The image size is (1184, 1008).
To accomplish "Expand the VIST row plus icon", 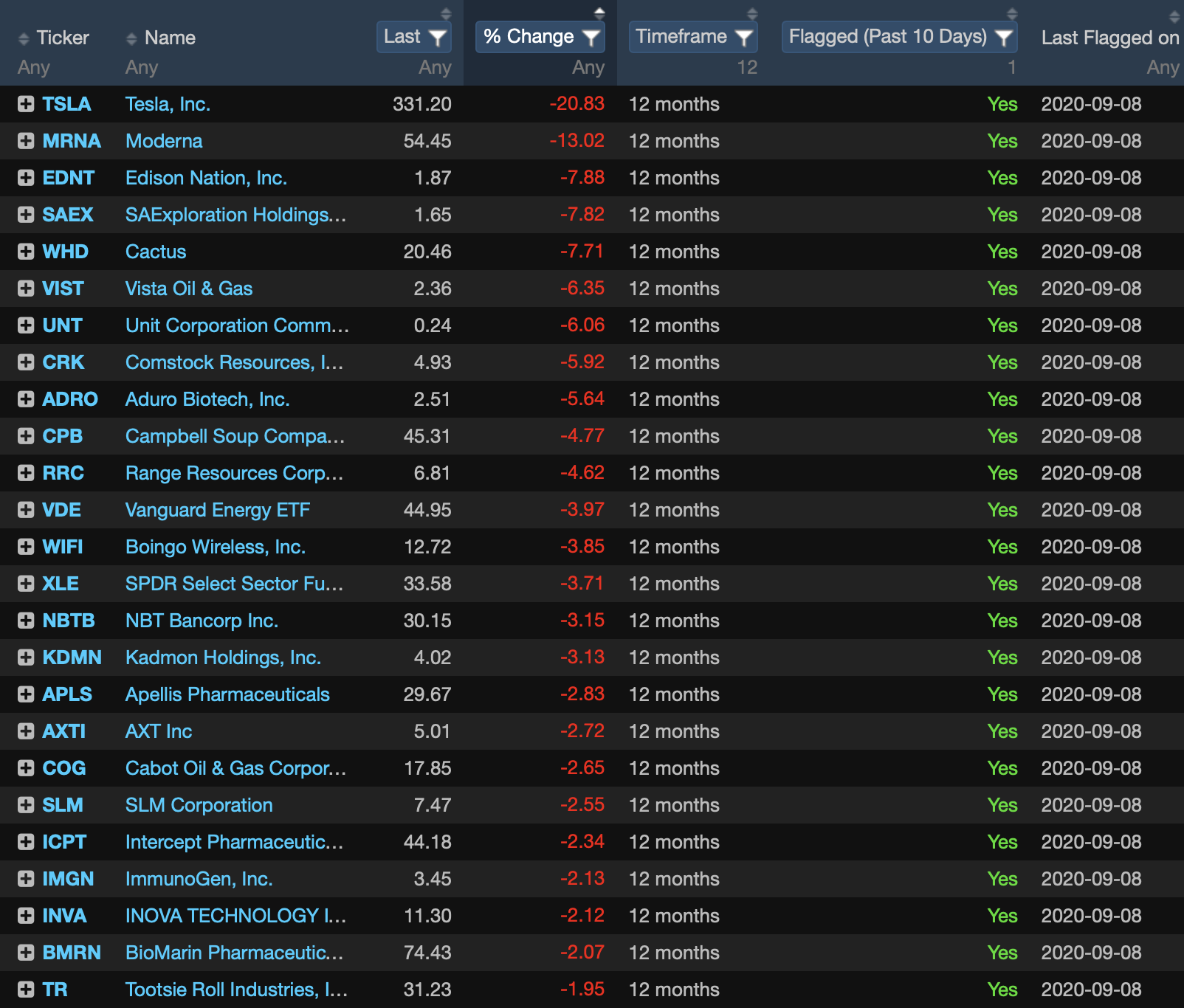I will pos(26,289).
